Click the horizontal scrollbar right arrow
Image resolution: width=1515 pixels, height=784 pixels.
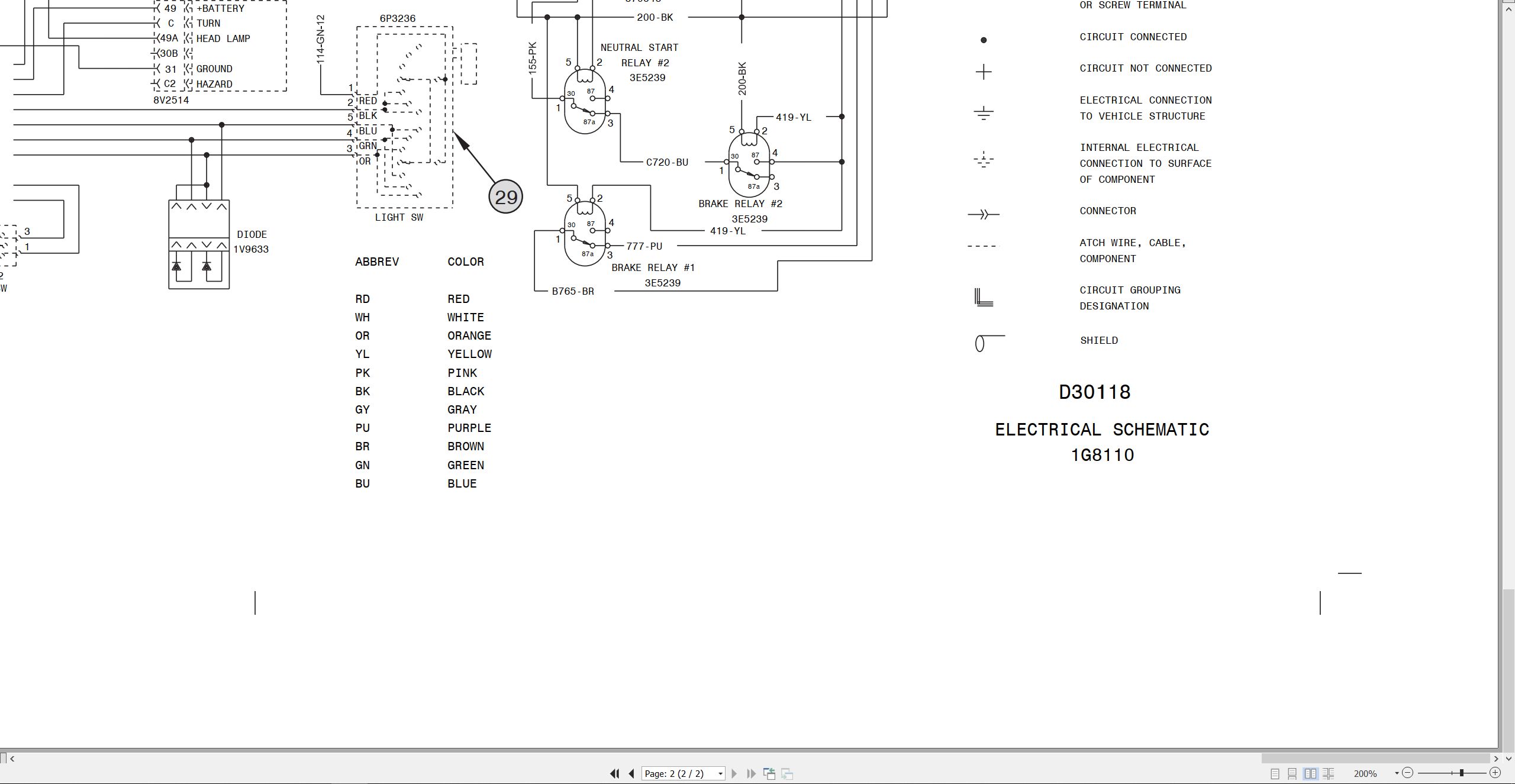pos(1496,759)
